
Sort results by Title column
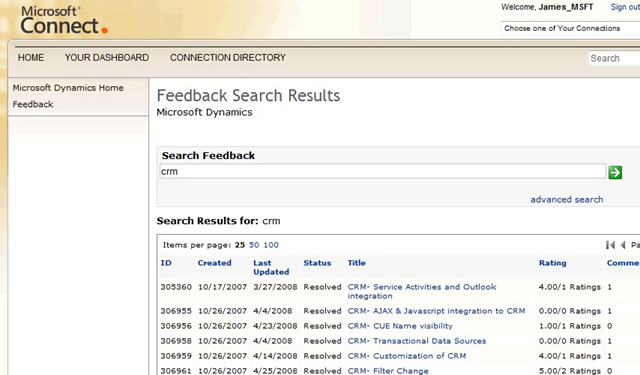[x=356, y=263]
